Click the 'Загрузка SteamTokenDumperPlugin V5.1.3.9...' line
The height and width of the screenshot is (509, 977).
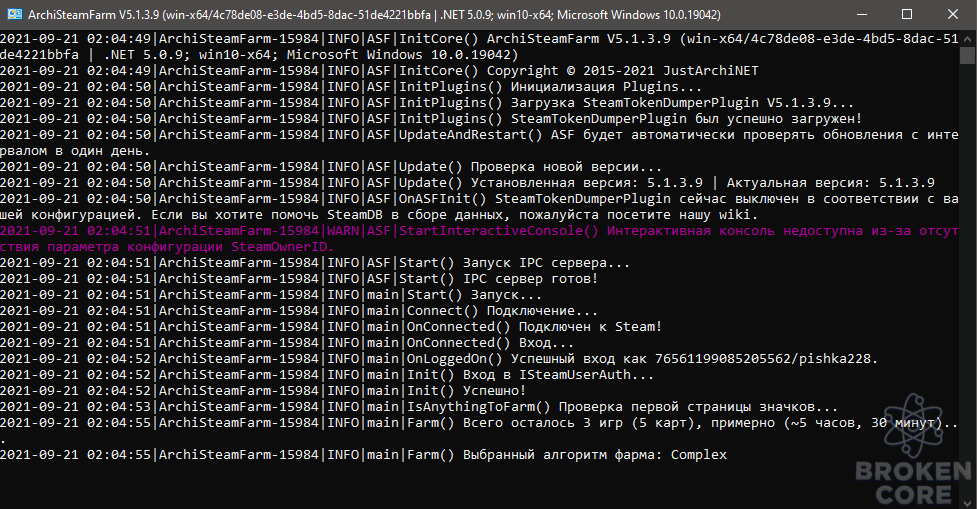point(427,103)
